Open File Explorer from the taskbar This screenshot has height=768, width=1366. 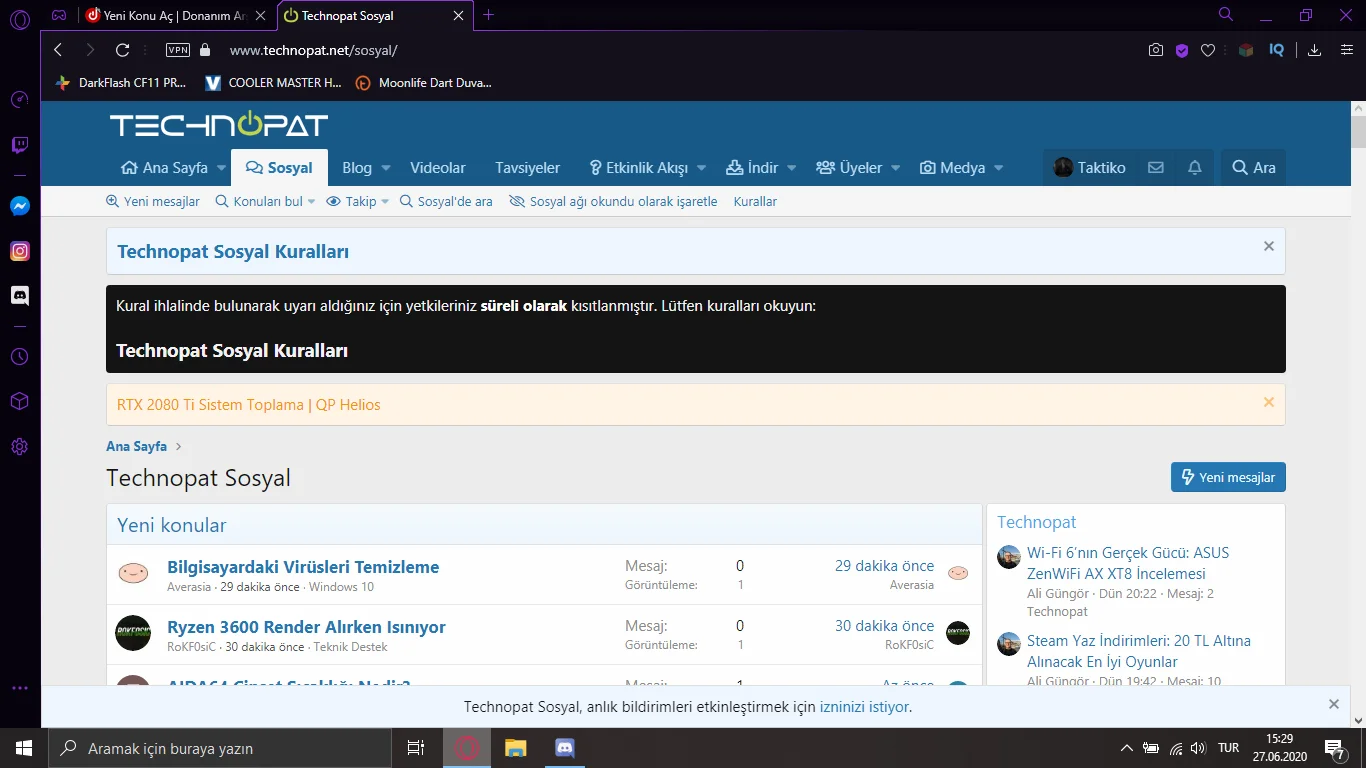[x=515, y=748]
